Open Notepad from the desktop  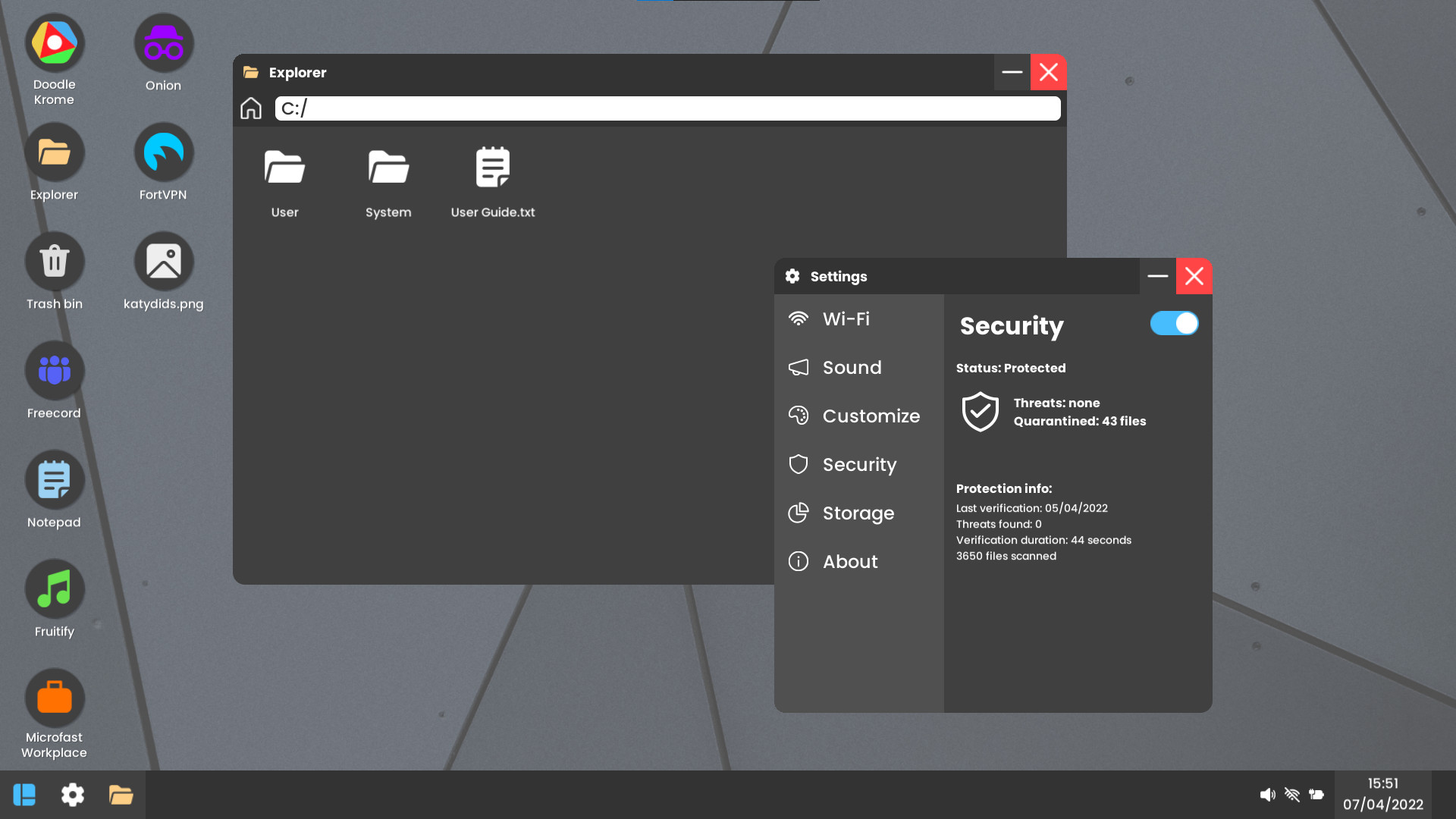pos(54,479)
